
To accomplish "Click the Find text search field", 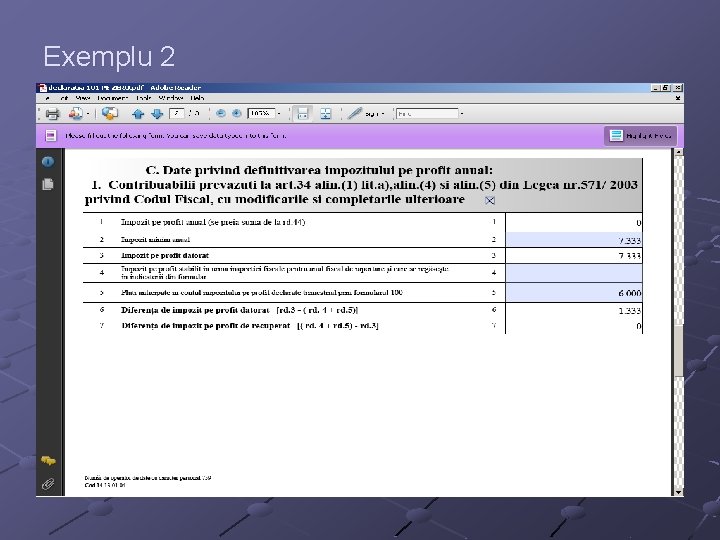I will tap(427, 113).
